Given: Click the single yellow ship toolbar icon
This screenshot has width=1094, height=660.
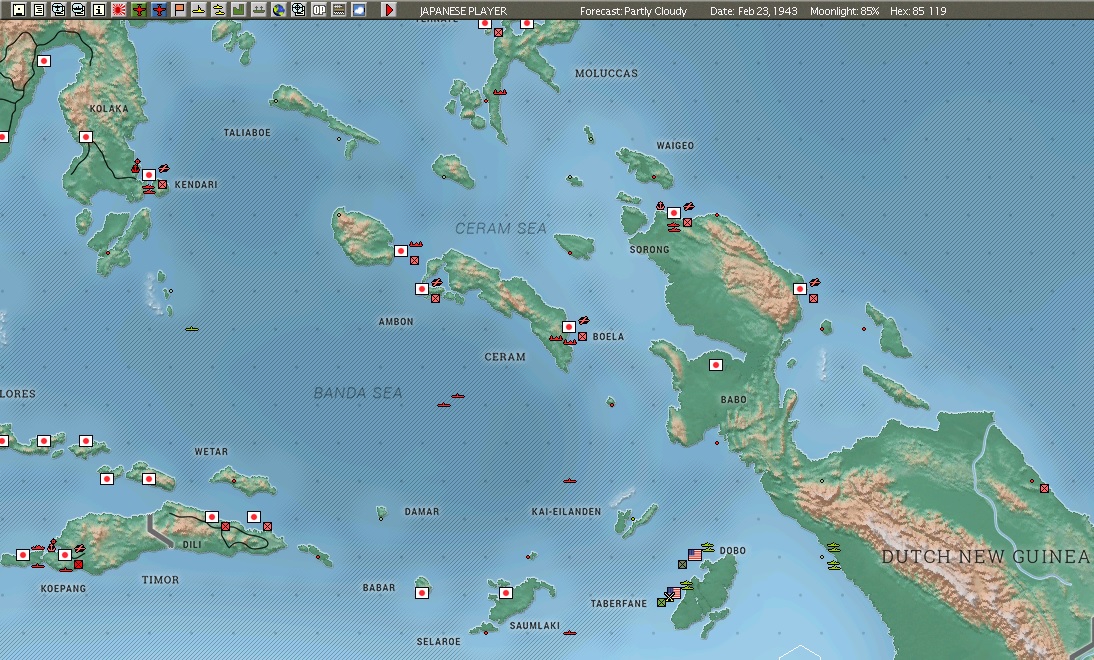Looking at the screenshot, I should [199, 10].
